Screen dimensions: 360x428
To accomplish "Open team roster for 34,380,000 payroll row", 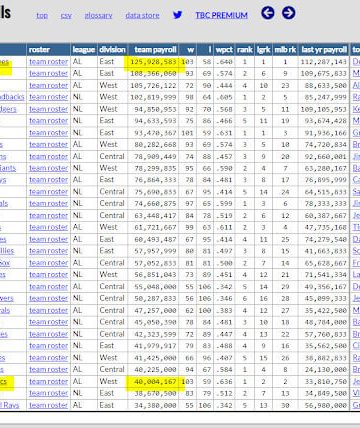I will 49,405.
